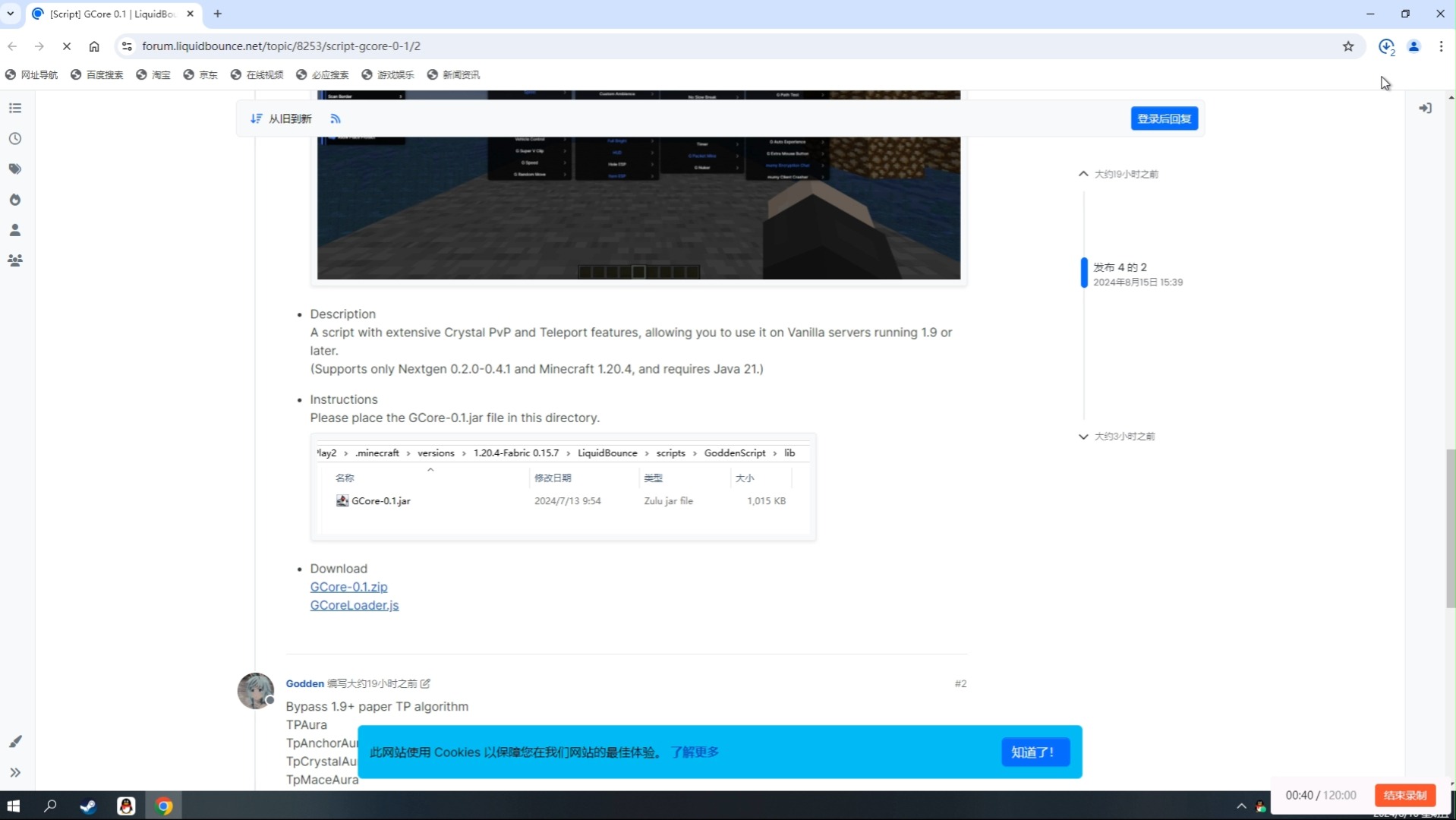Open the browser home page icon

point(94,46)
